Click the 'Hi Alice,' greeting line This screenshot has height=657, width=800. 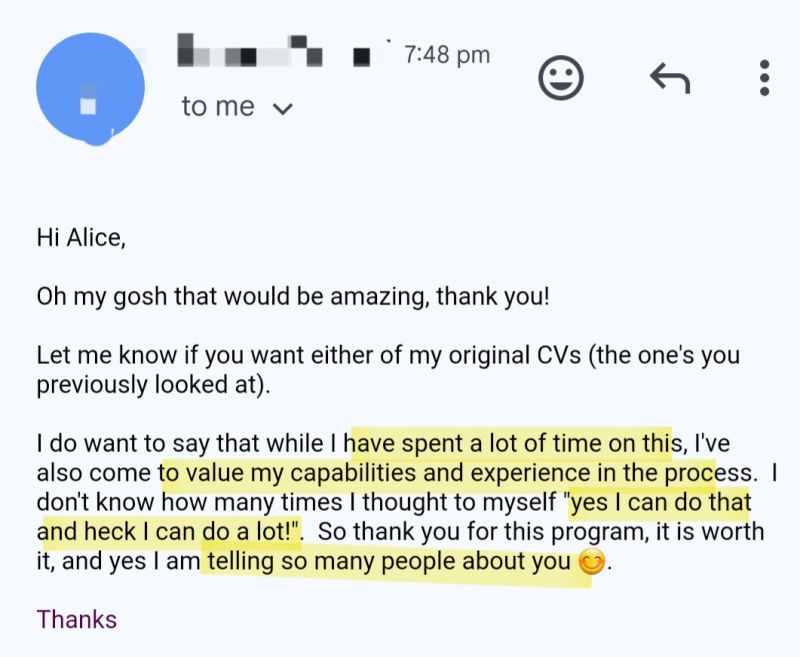click(82, 238)
